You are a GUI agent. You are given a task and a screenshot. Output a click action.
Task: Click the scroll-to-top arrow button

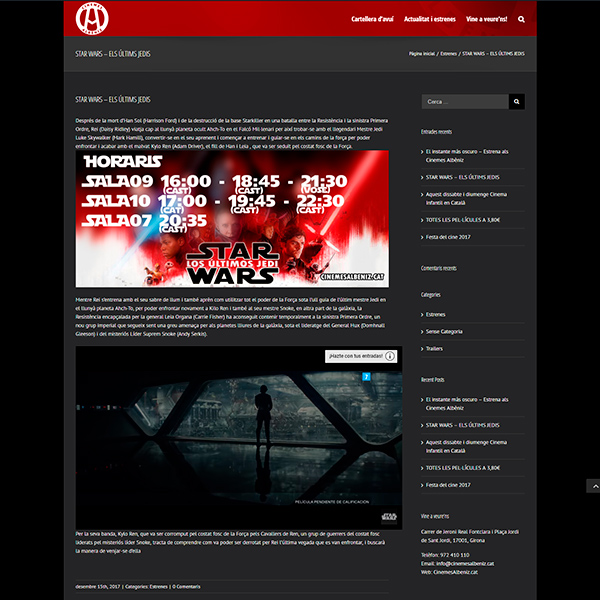[x=594, y=486]
